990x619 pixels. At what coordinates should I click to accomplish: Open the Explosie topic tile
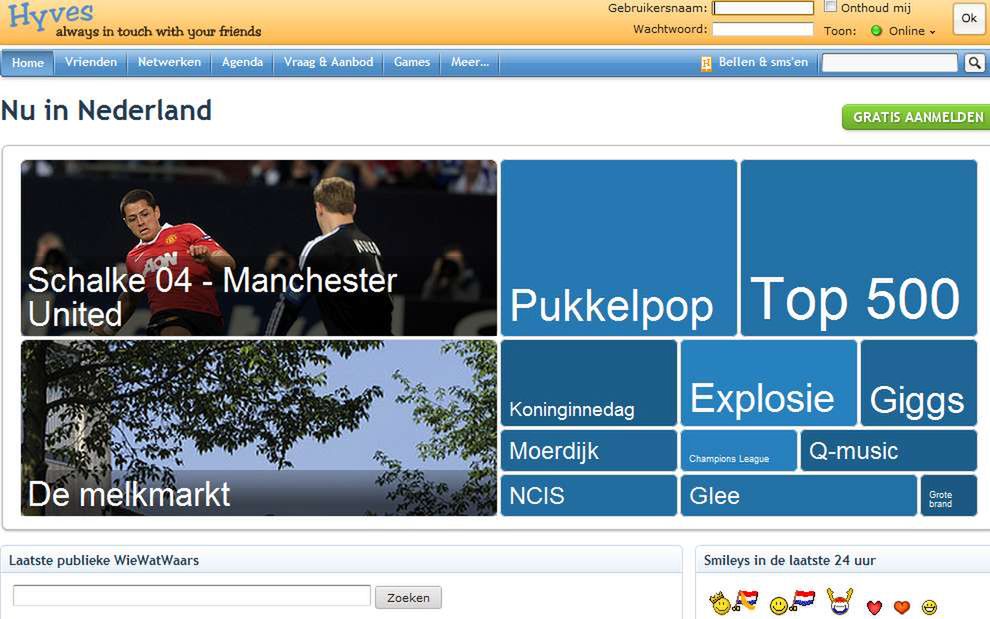769,383
